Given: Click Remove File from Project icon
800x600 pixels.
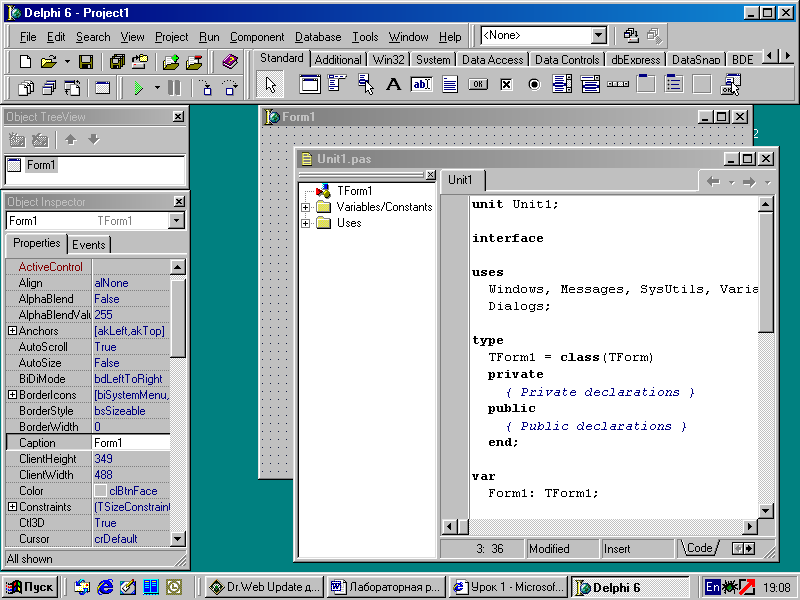Looking at the screenshot, I should (x=194, y=62).
